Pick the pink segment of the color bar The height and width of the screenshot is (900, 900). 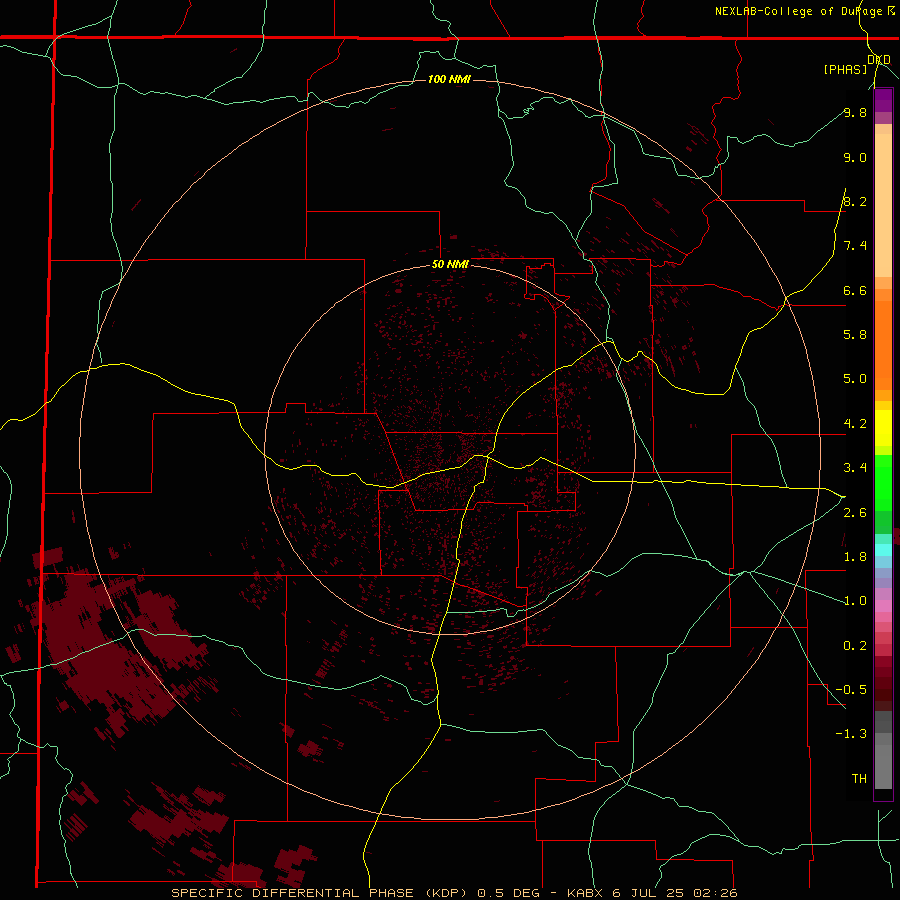(883, 606)
